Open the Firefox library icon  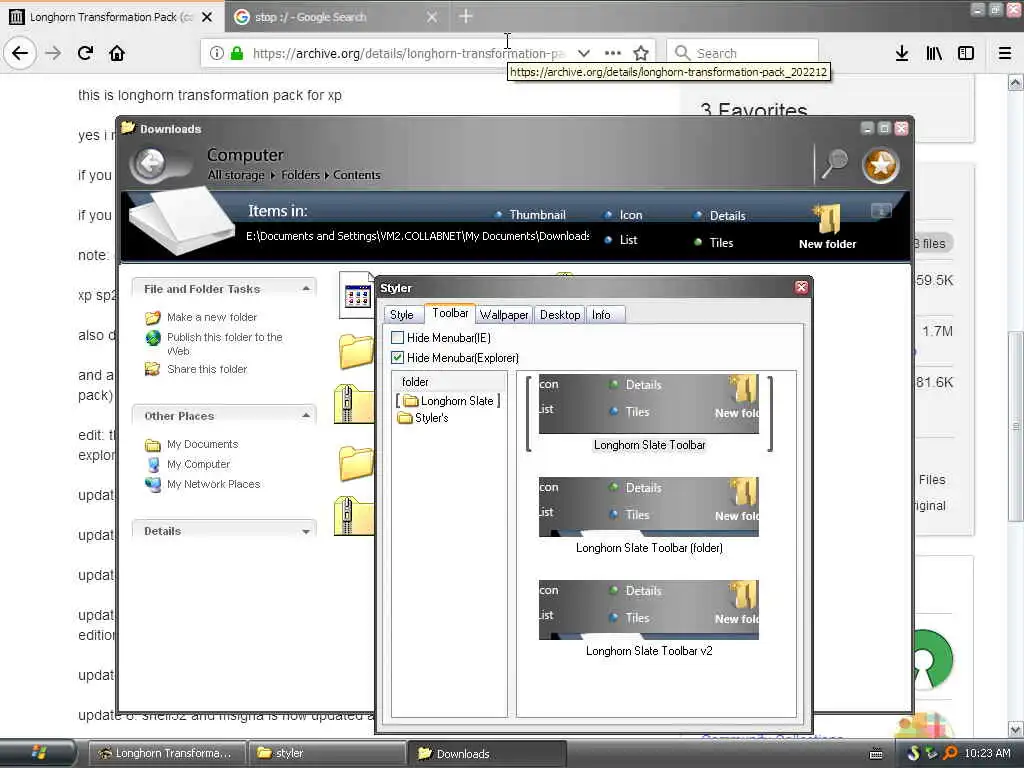pos(934,53)
